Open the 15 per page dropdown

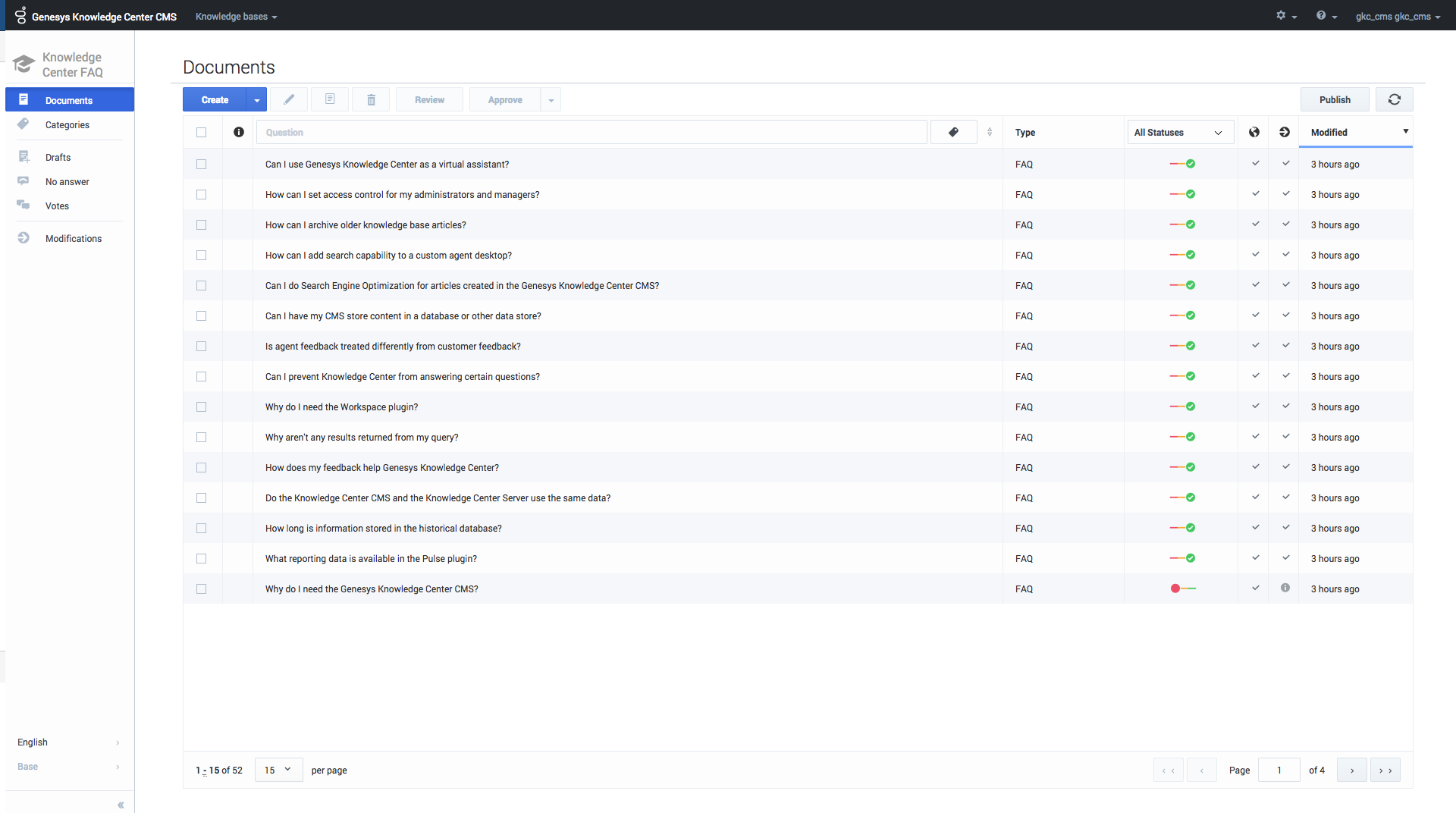pos(278,770)
